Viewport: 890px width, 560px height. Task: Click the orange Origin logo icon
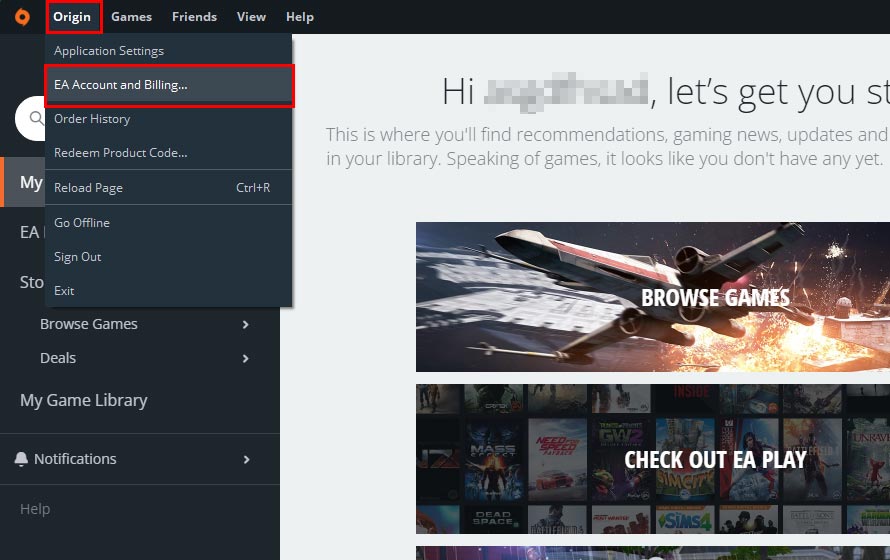(22, 17)
